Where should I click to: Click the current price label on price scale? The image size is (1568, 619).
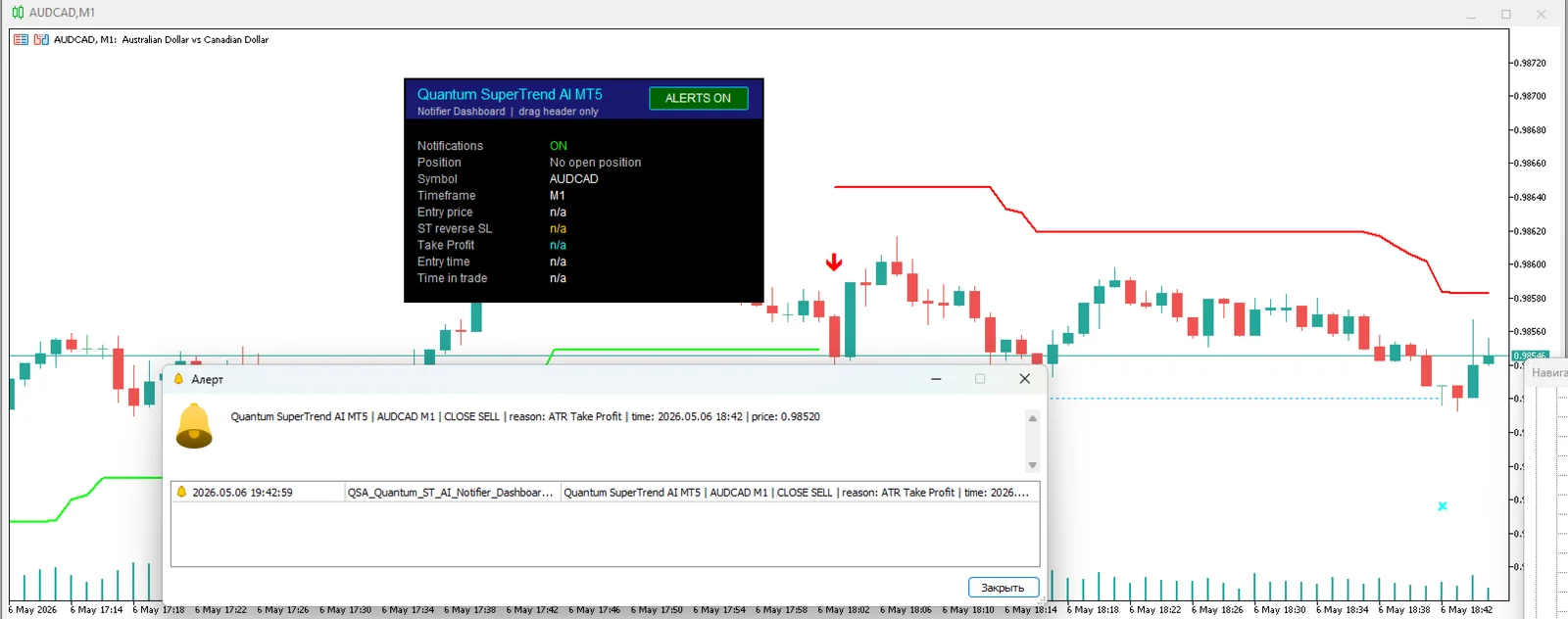click(1530, 356)
